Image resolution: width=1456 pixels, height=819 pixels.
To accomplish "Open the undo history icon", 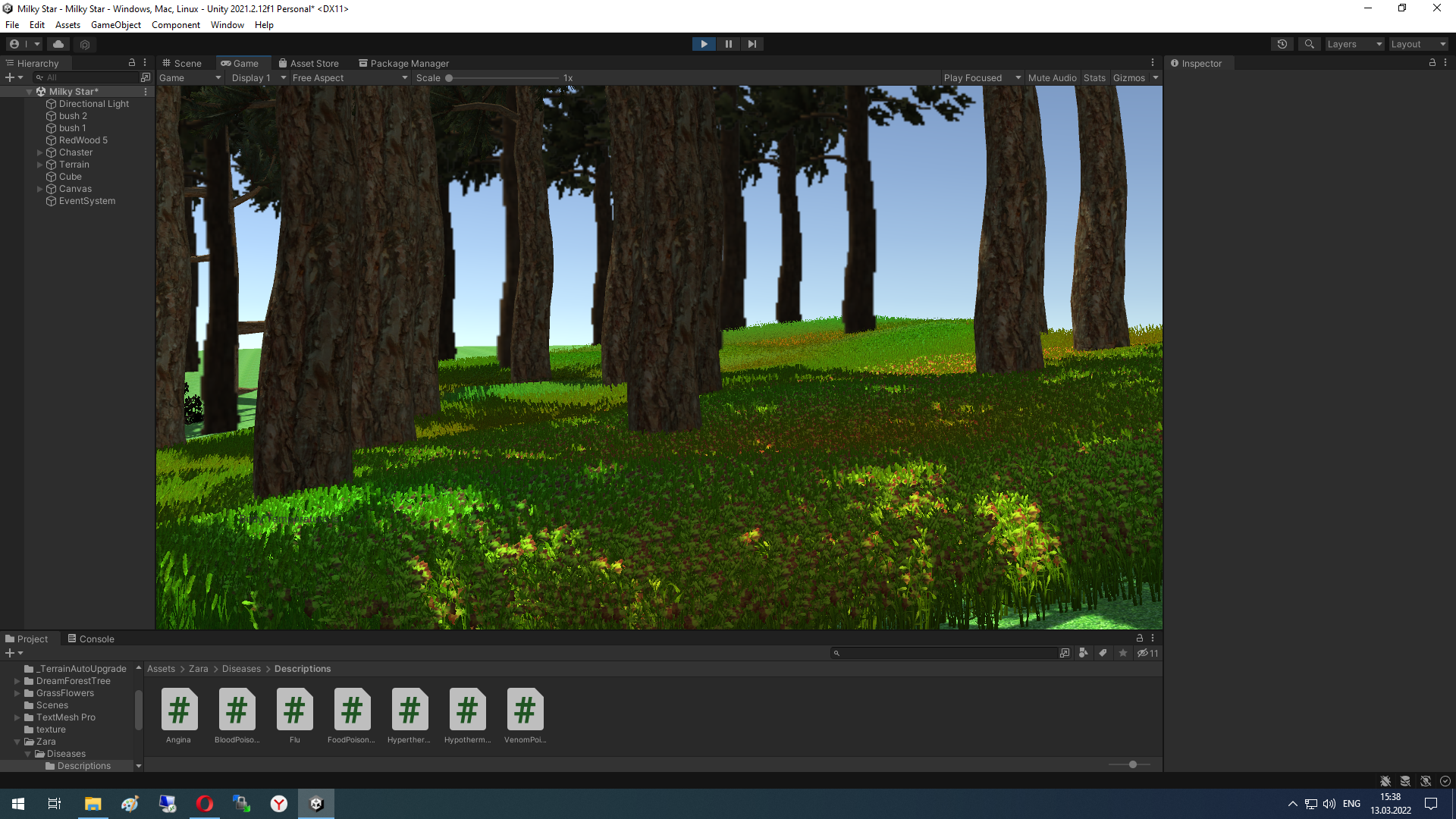I will pos(1282,44).
